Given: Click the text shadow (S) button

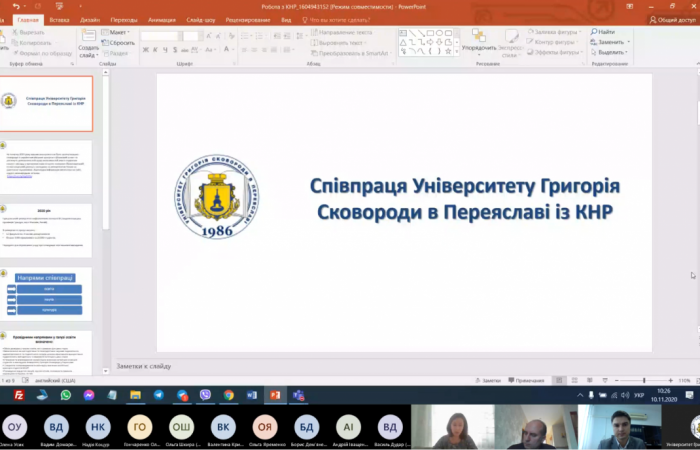Looking at the screenshot, I should [175, 50].
